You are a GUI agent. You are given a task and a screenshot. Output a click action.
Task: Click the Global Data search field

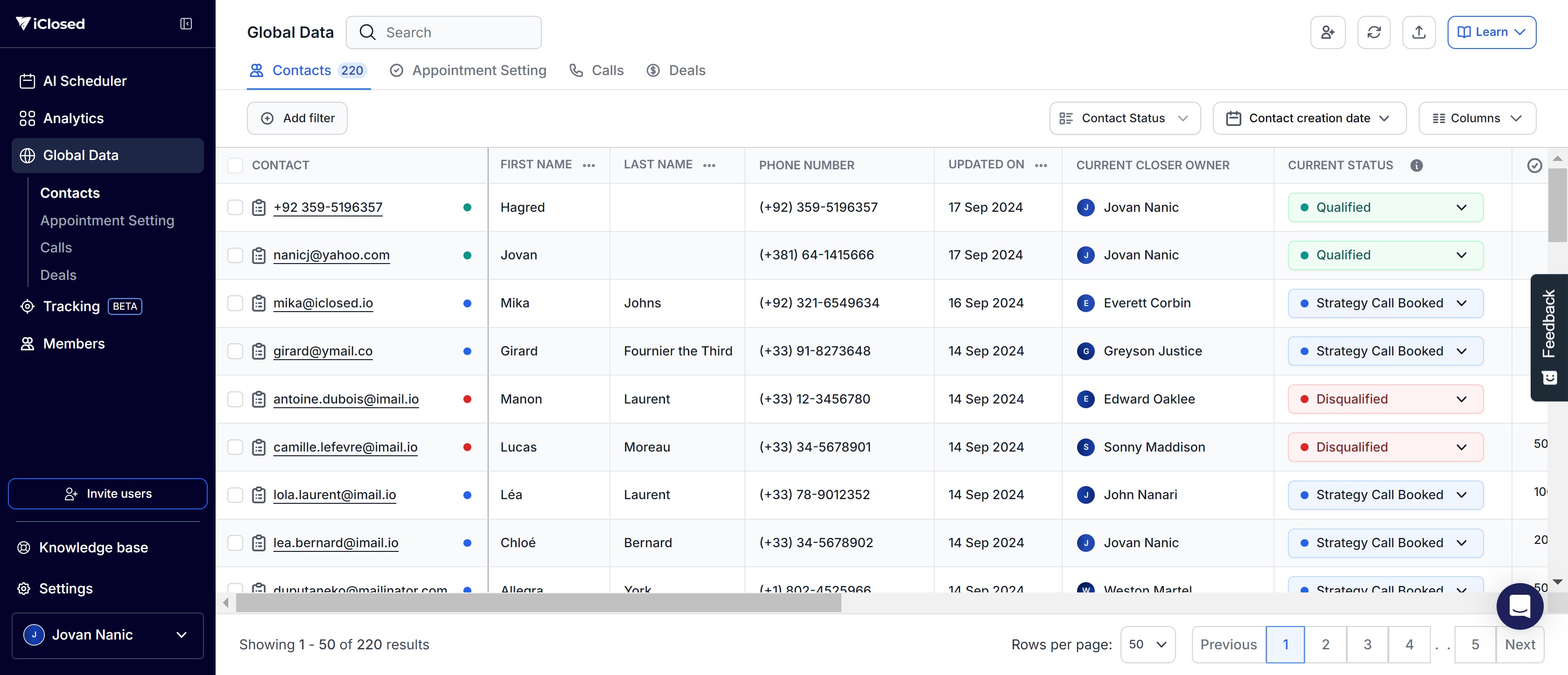point(450,32)
